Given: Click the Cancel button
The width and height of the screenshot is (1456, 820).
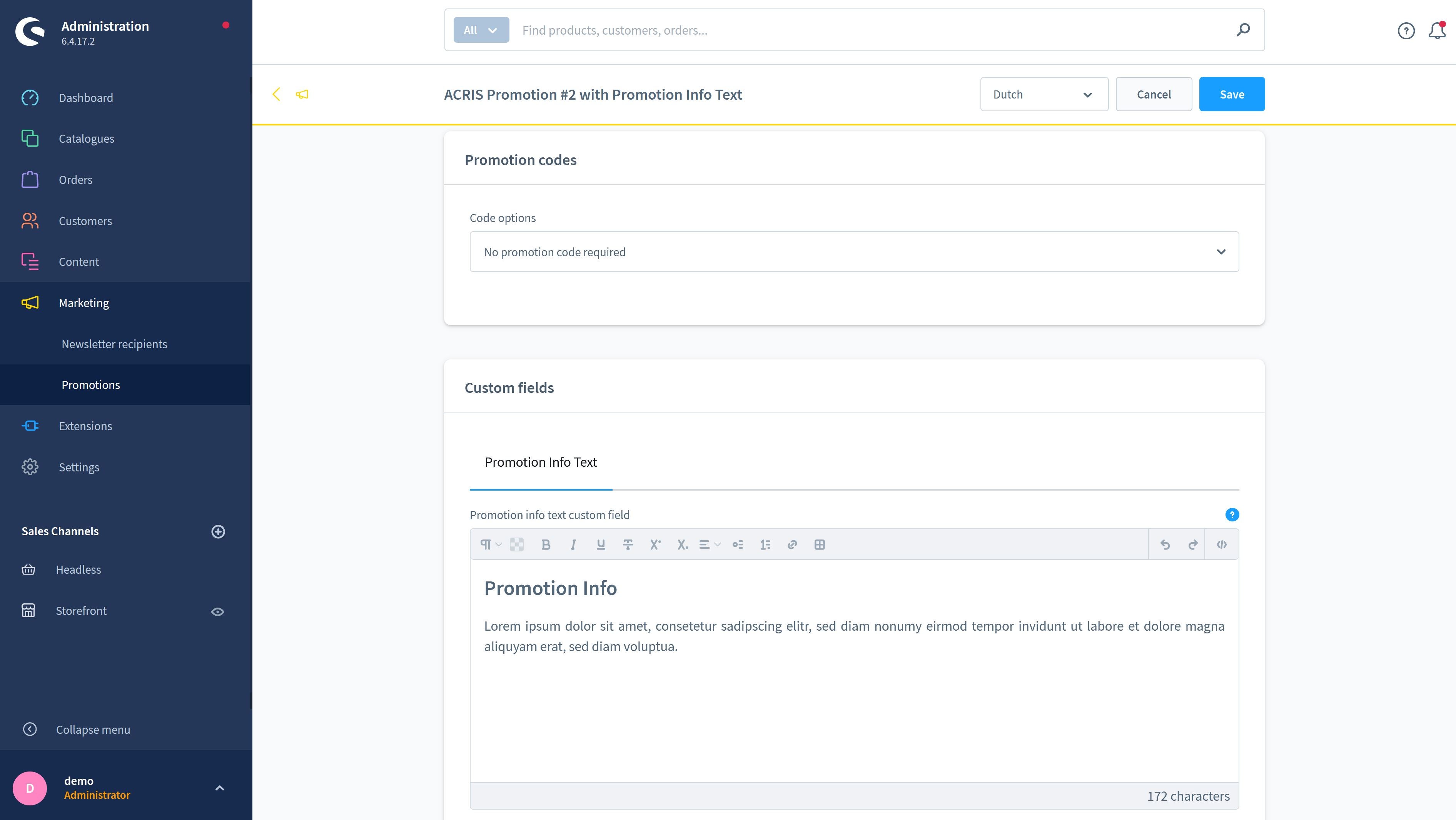Looking at the screenshot, I should [x=1154, y=94].
